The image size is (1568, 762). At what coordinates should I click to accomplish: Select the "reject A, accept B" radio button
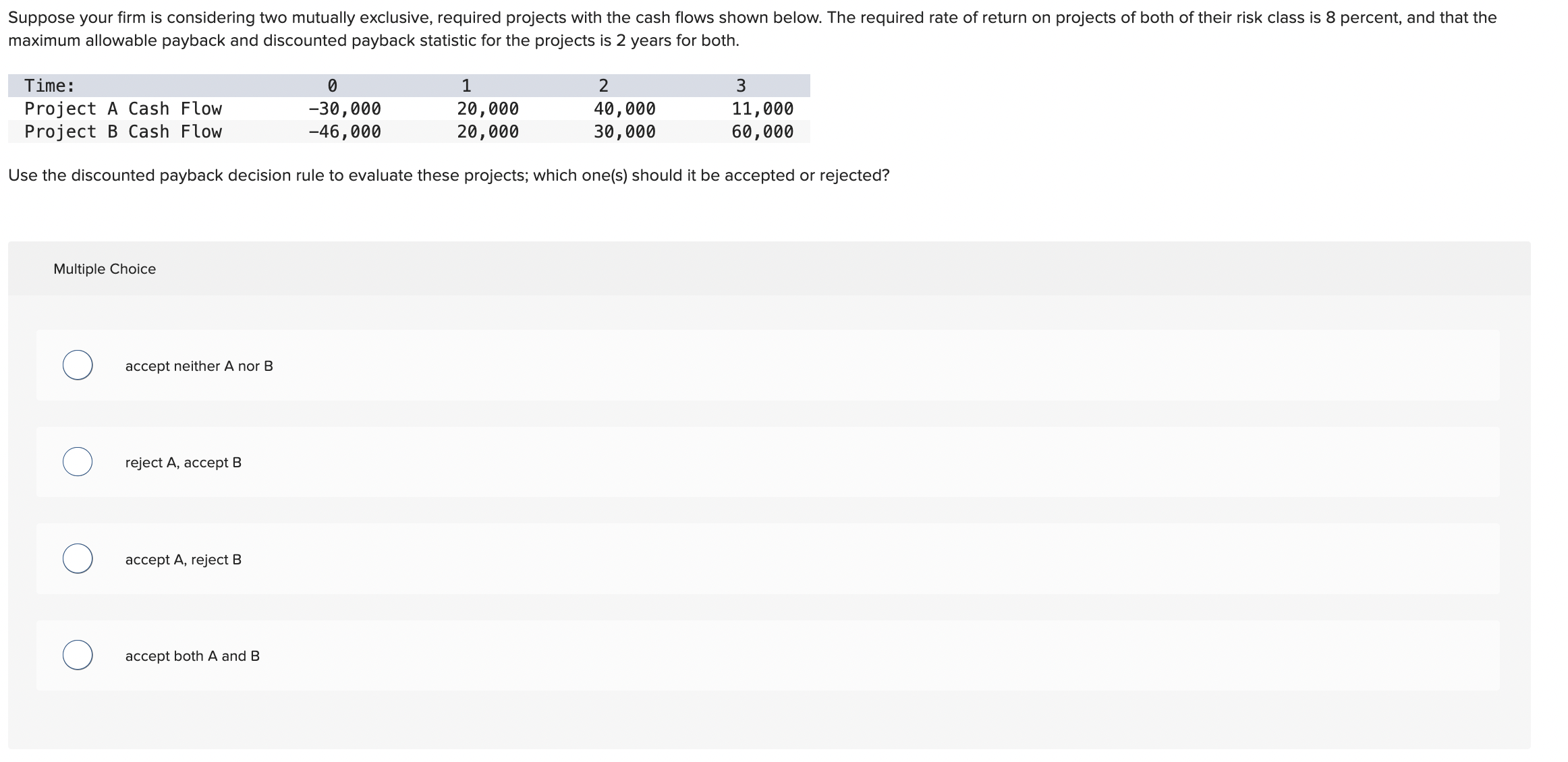pos(77,461)
